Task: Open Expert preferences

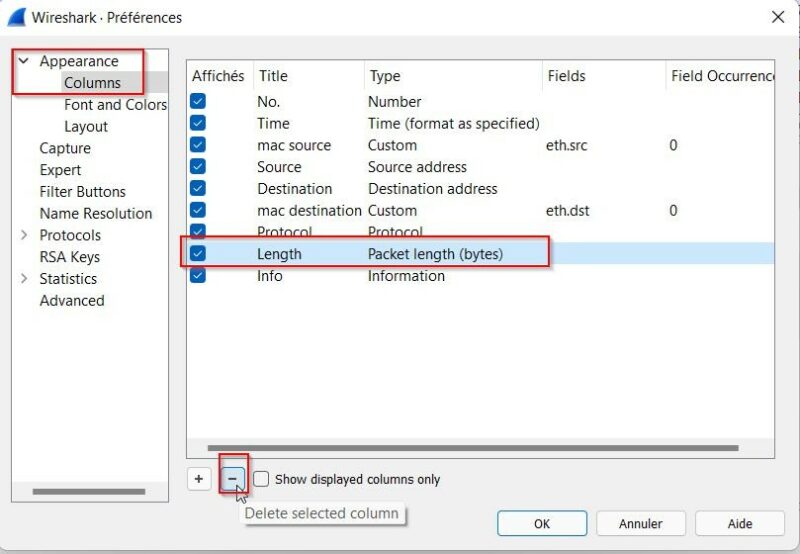Action: pyautogui.click(x=60, y=170)
